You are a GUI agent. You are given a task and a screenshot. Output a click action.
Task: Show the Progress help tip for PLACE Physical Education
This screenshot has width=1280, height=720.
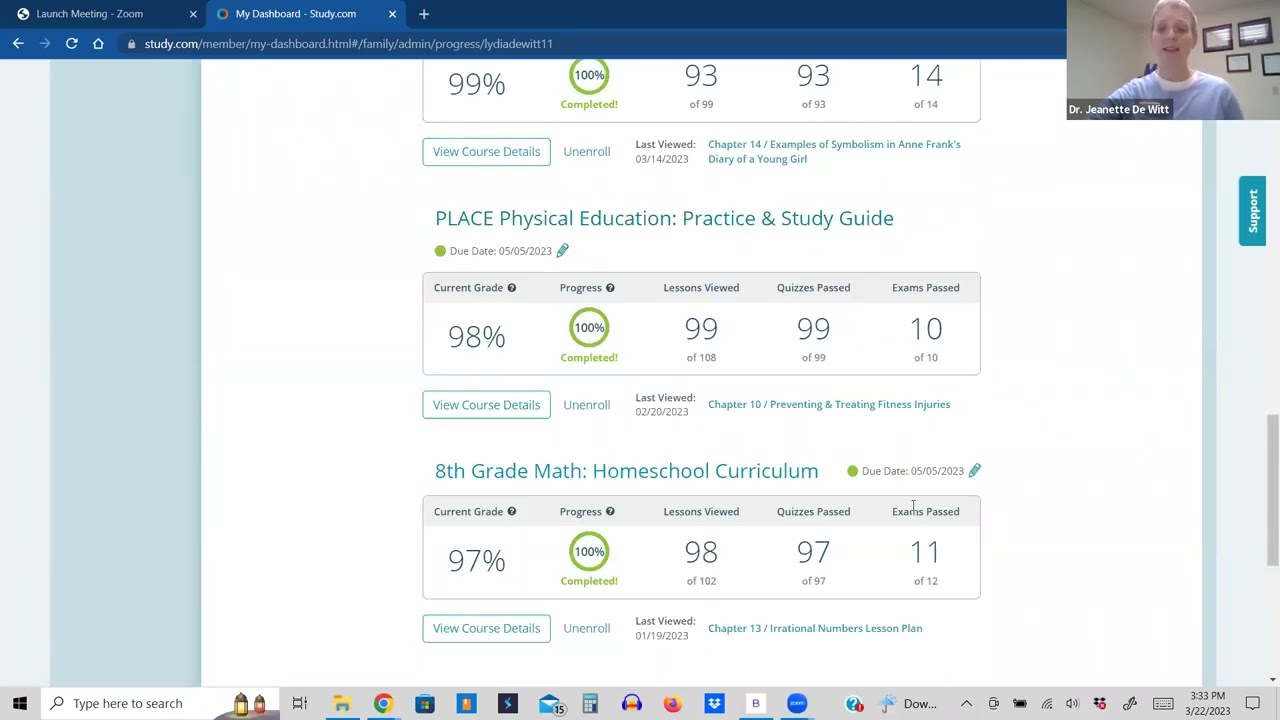coord(610,288)
